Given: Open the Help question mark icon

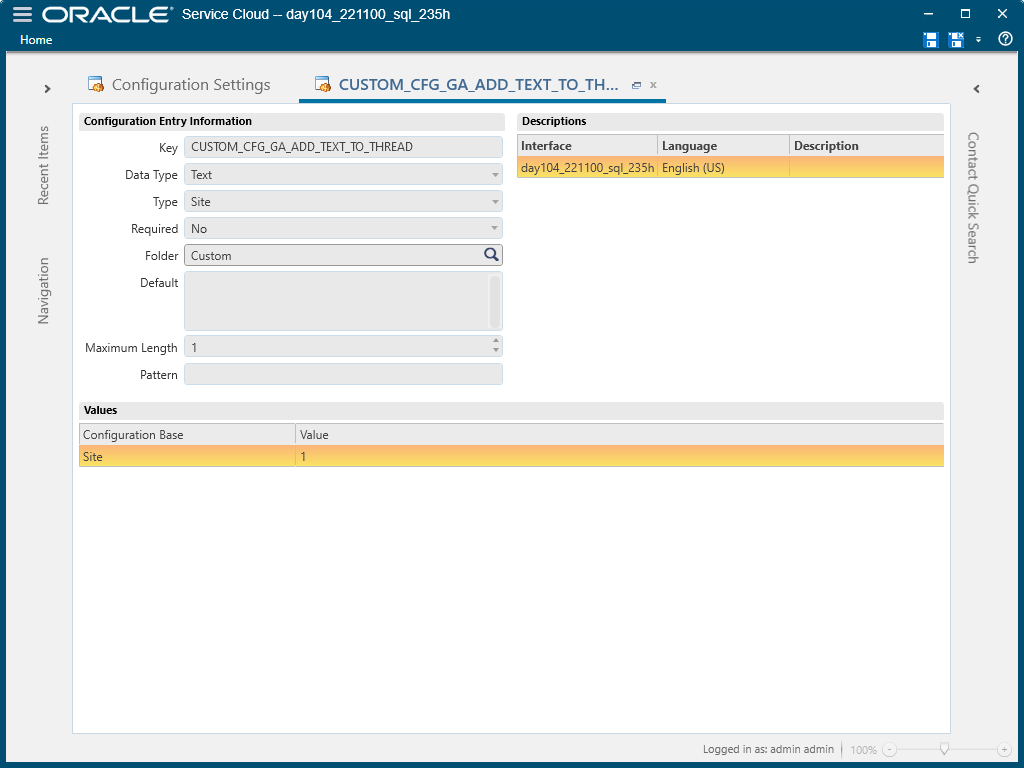Looking at the screenshot, I should coord(1005,39).
